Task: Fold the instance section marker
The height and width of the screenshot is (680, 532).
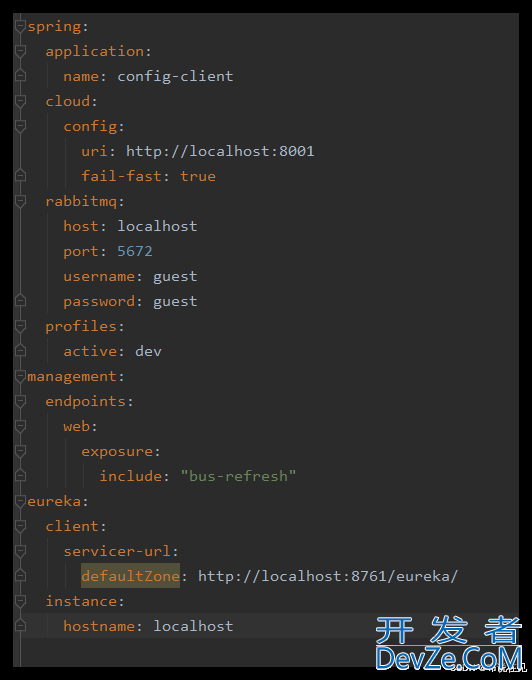Action: (20, 602)
